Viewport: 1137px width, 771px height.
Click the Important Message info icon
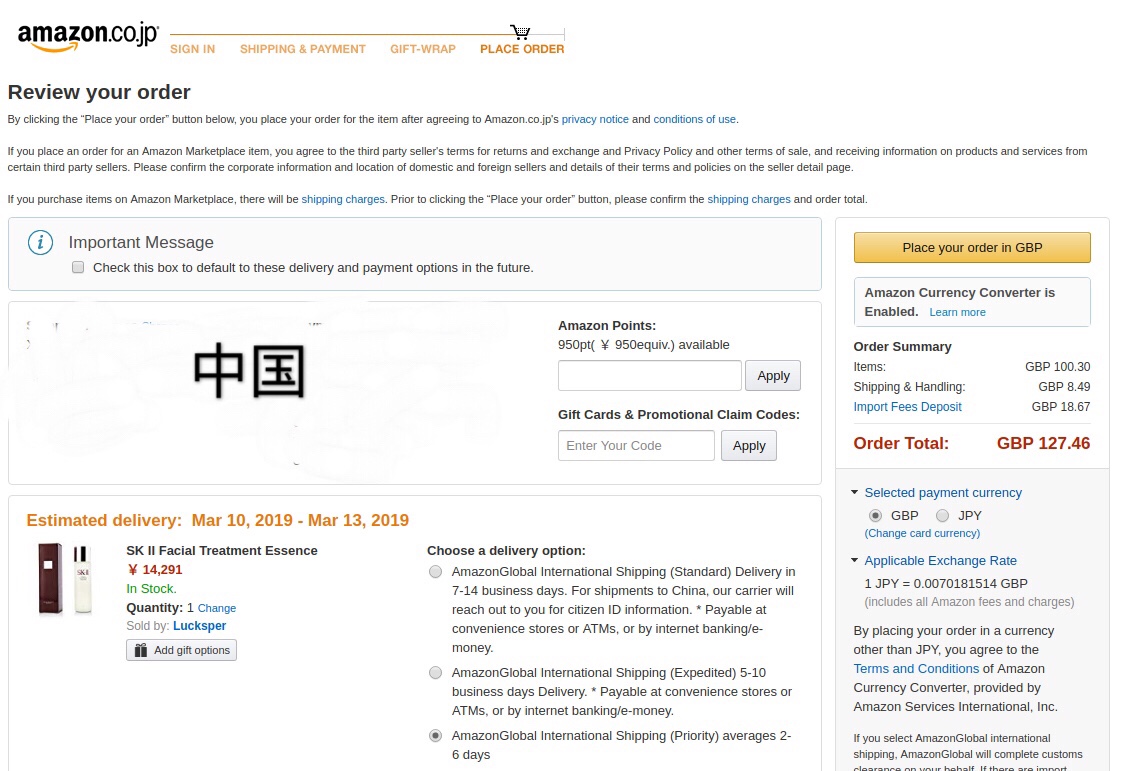point(40,243)
